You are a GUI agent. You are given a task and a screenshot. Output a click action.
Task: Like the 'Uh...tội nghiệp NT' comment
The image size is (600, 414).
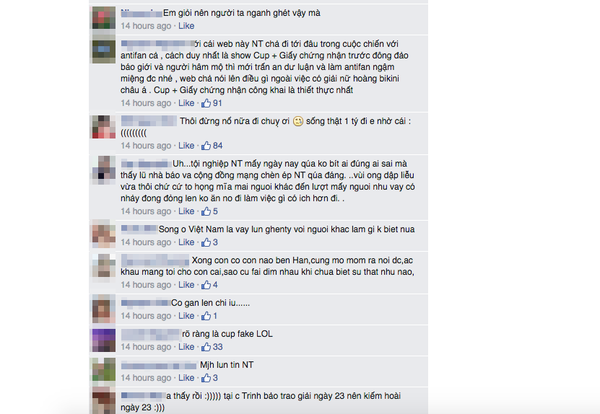(186, 211)
